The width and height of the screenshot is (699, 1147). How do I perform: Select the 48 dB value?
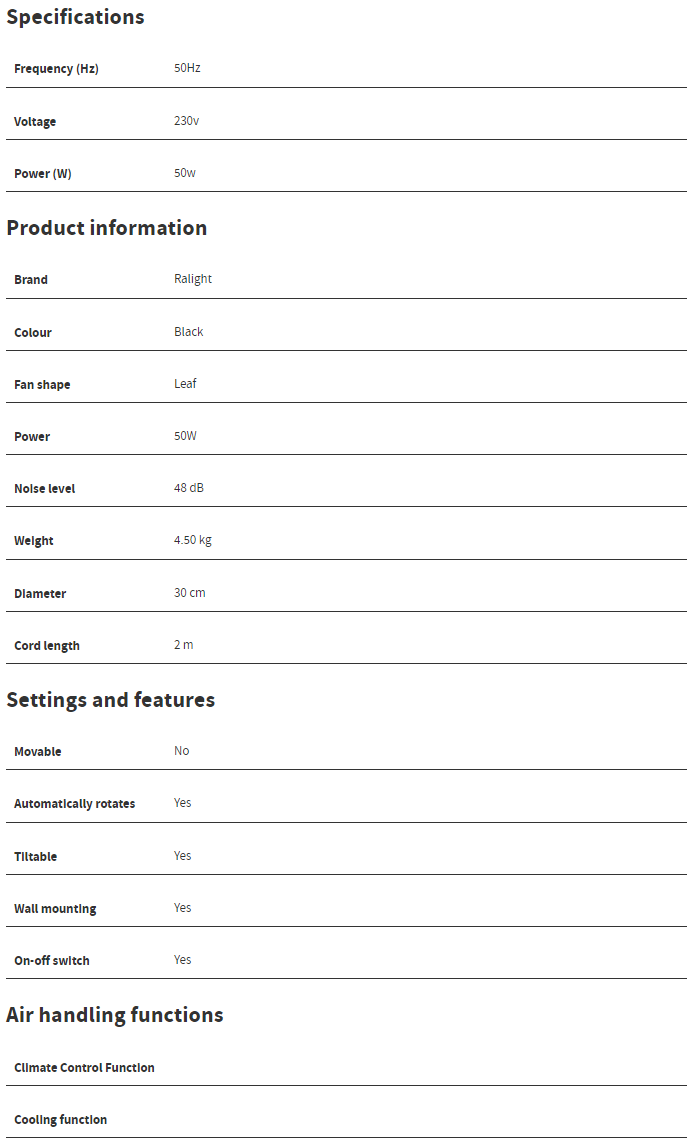[189, 488]
